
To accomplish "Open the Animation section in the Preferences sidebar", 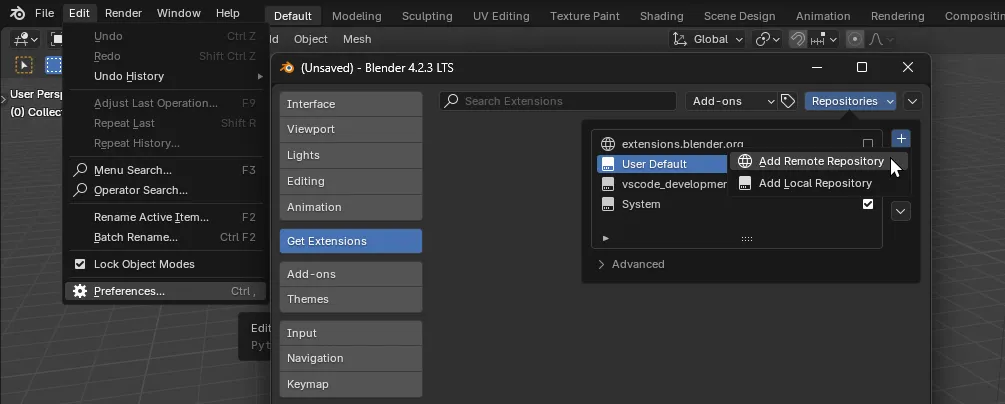I will [x=351, y=207].
